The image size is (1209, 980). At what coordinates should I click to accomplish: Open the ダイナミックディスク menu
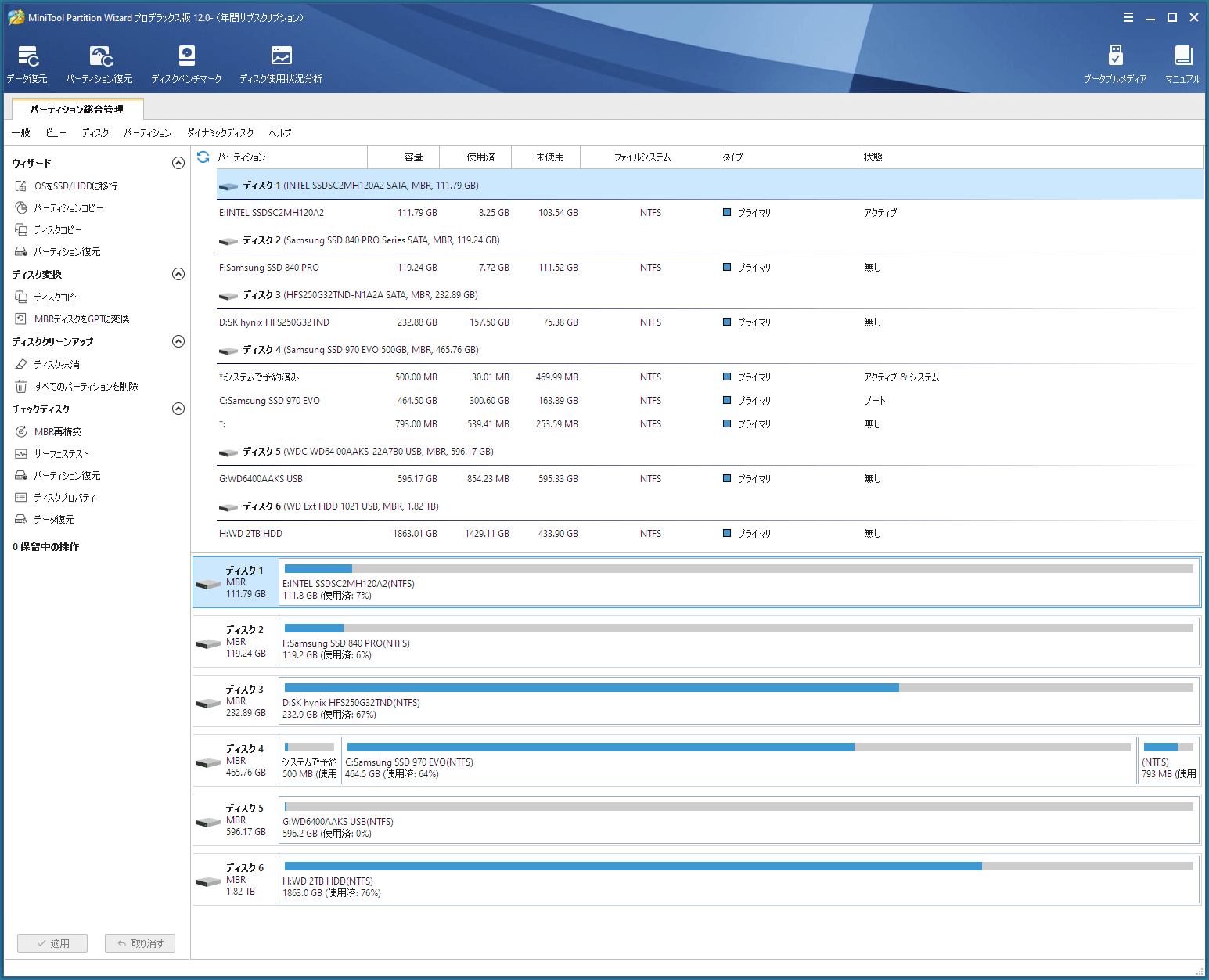221,133
